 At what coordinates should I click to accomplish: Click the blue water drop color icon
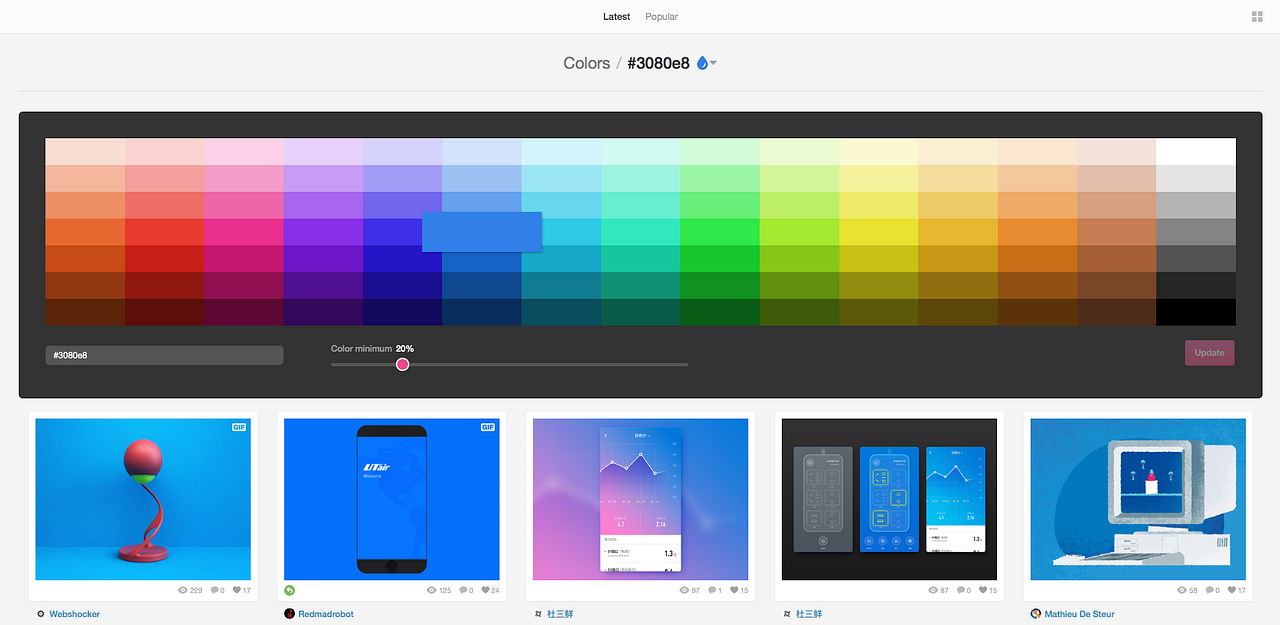701,62
